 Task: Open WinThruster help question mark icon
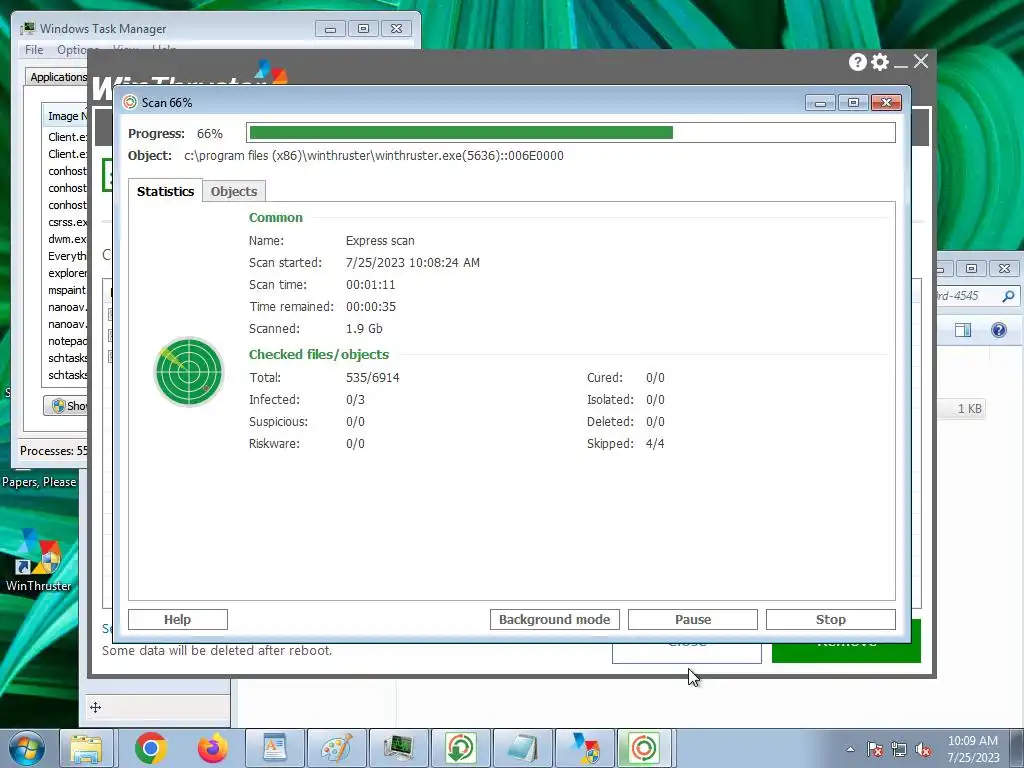click(857, 62)
